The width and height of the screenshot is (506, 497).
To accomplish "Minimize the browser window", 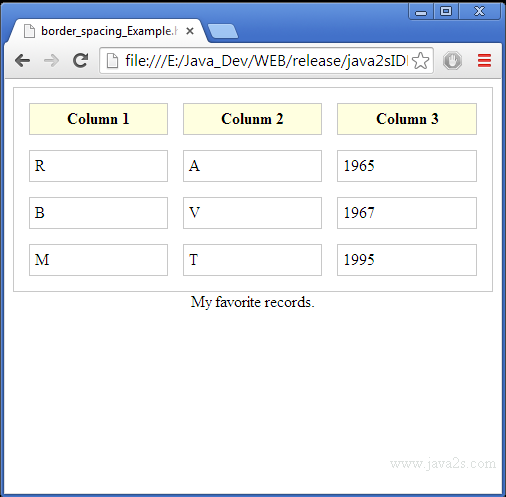I will click(x=421, y=12).
